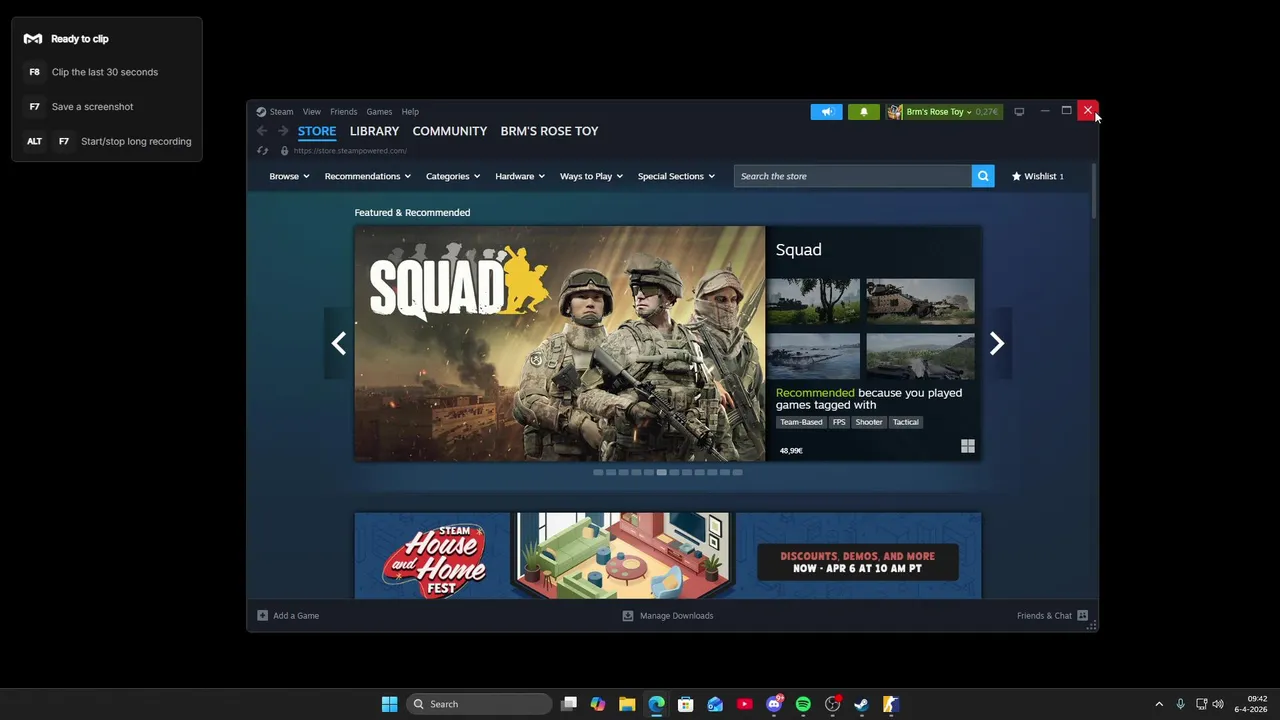
Task: Open Windows Start menu
Action: pyautogui.click(x=389, y=704)
